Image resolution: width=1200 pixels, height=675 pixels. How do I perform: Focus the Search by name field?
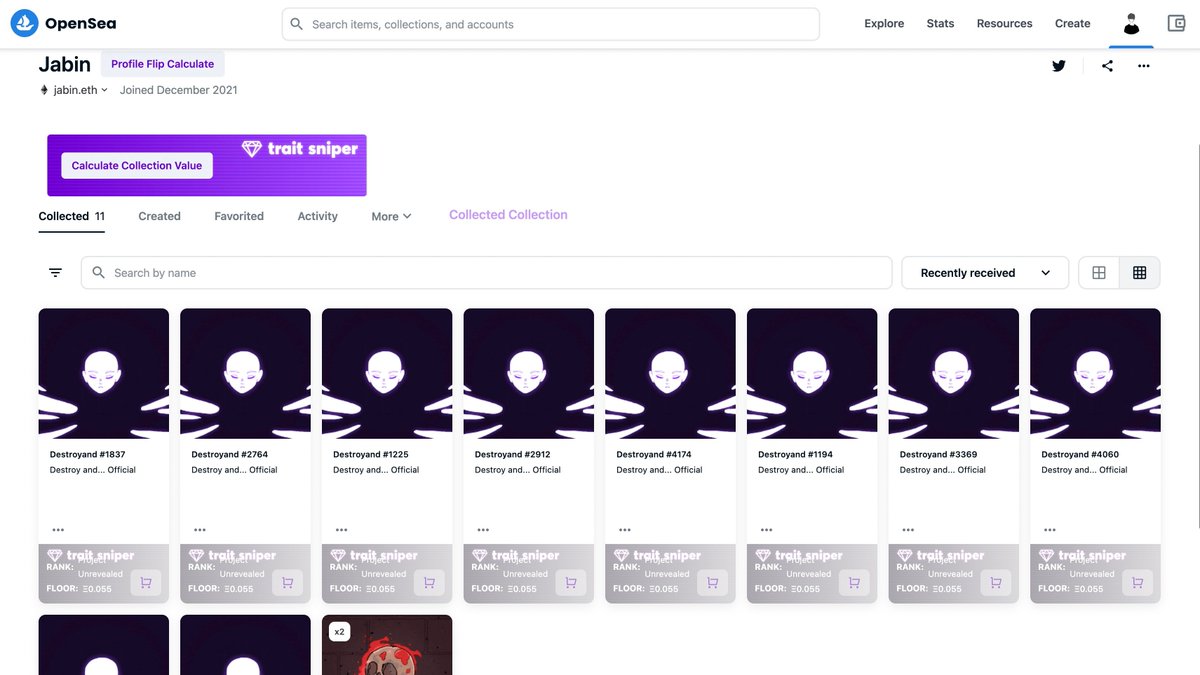[x=486, y=273]
